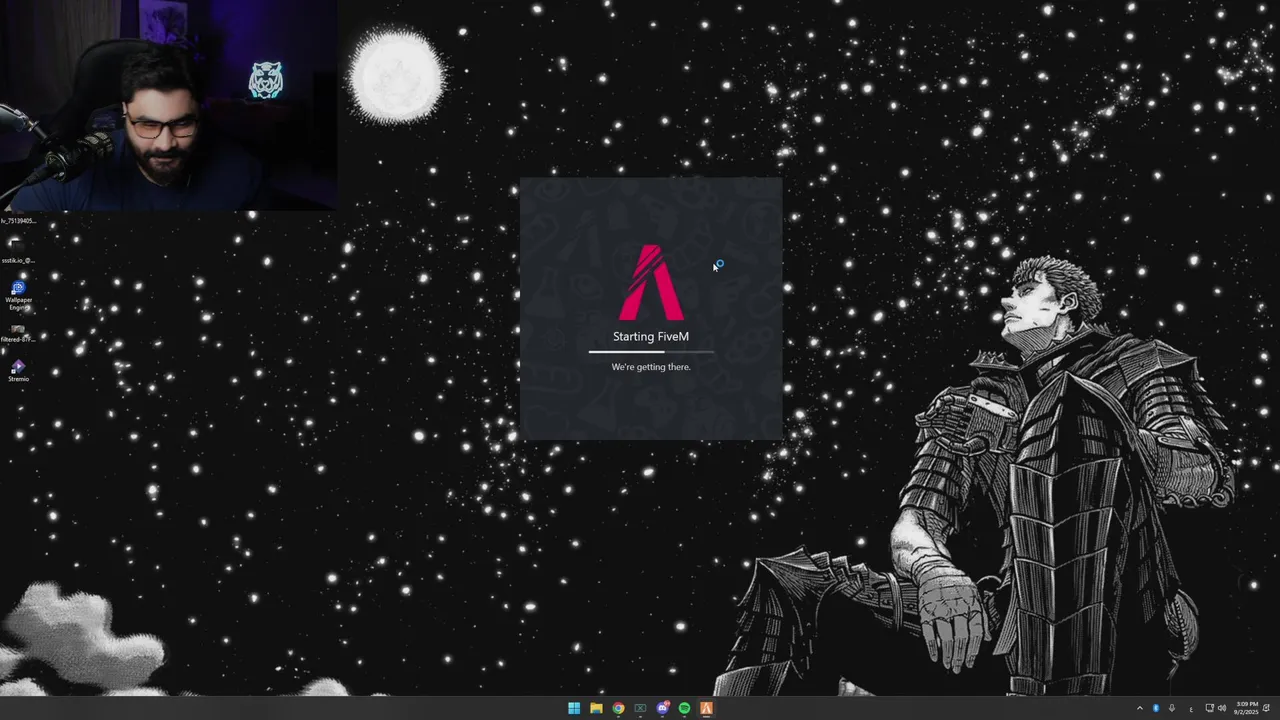Click the Bluetooth tray icon

click(x=1156, y=708)
